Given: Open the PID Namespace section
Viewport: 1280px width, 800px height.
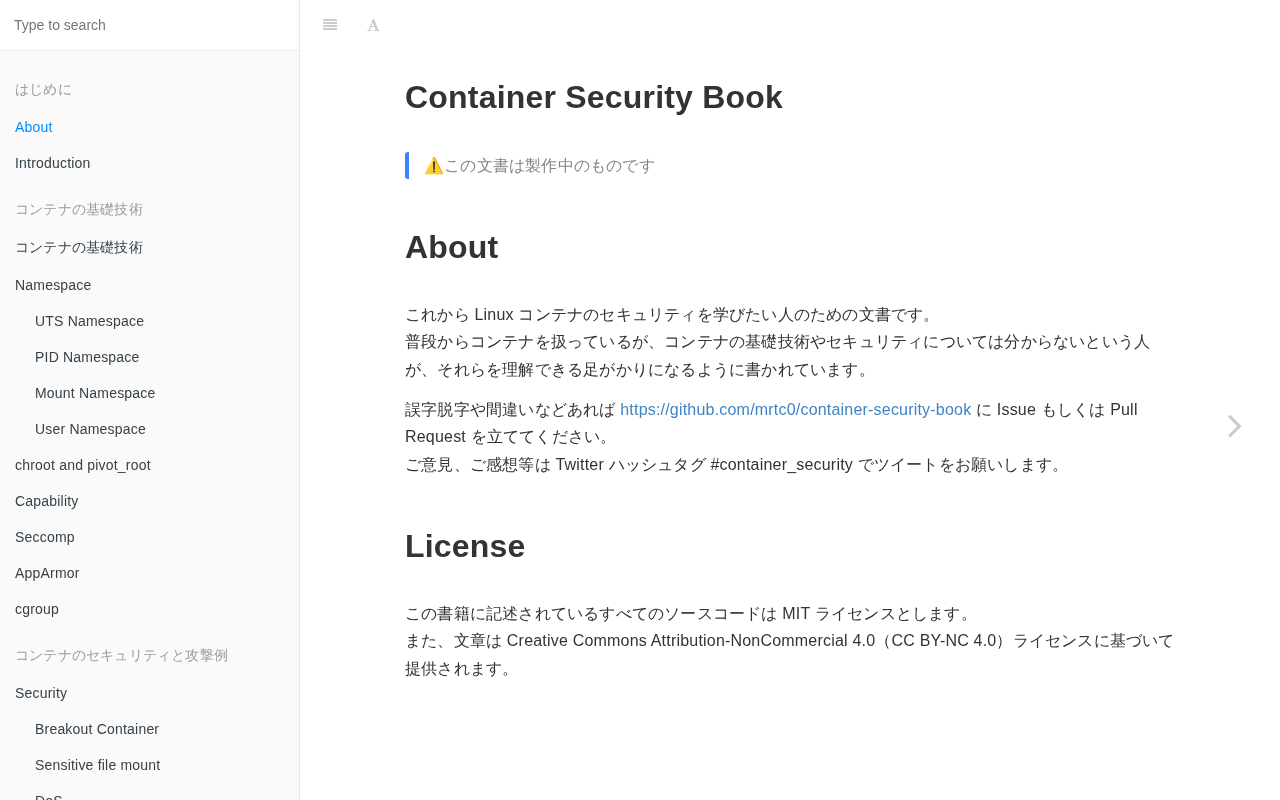Looking at the screenshot, I should point(87,357).
